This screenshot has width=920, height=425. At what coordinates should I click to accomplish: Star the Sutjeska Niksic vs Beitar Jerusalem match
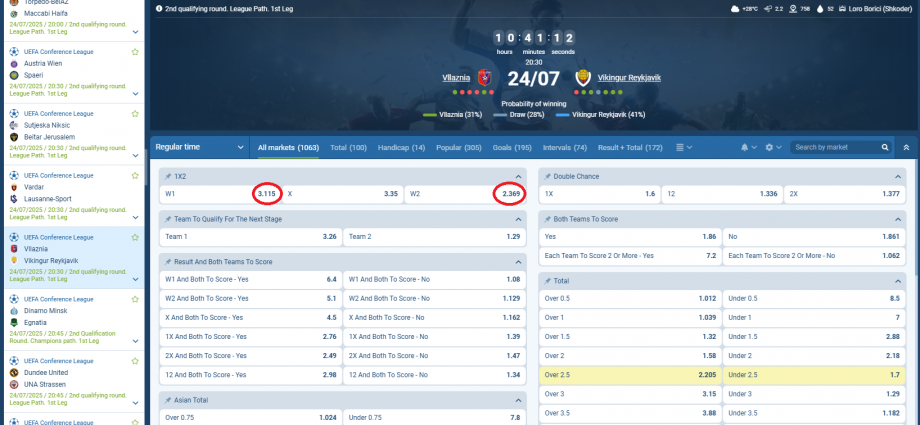pyautogui.click(x=135, y=113)
